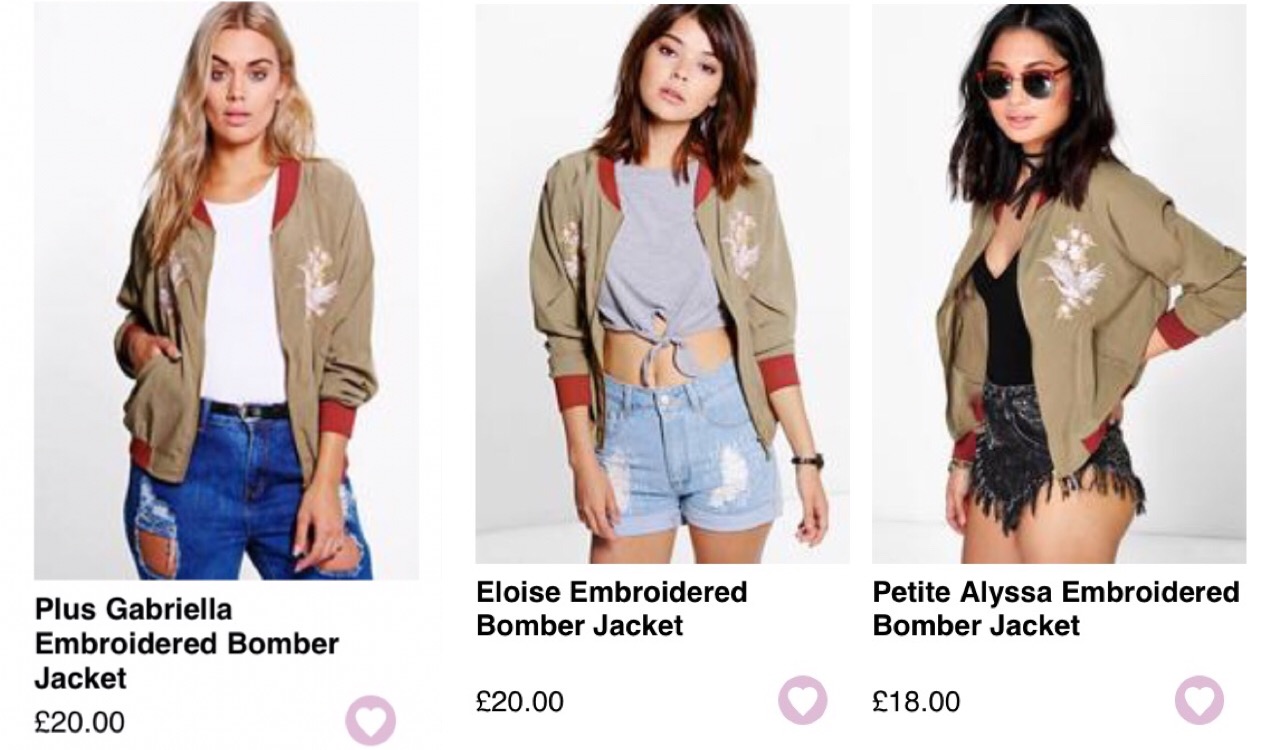Open Petite Alyssa Embroidered Bomber Jacket title
Screen dimensions: 1280x750
1056,608
